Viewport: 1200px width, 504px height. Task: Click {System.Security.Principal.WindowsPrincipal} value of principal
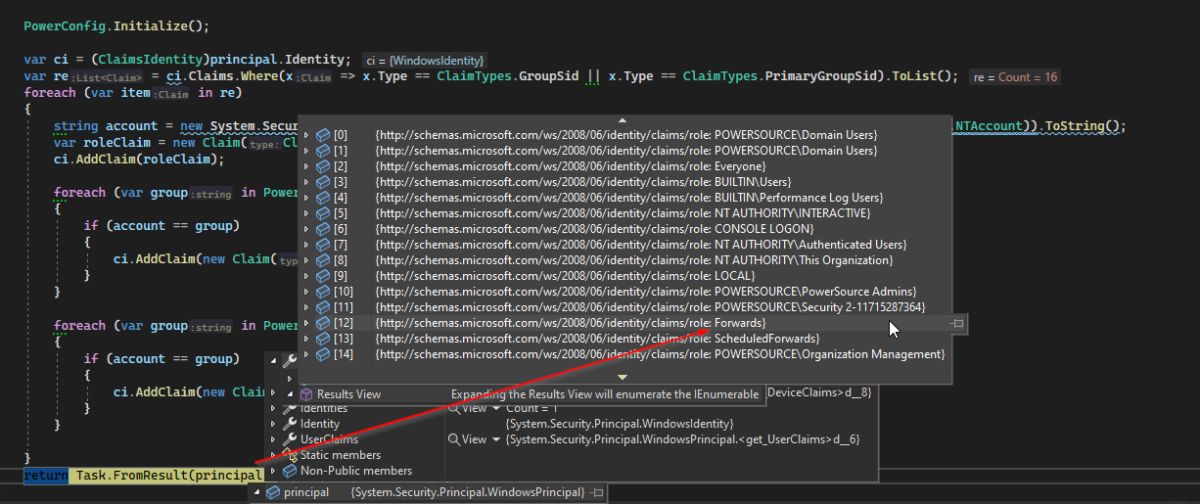(x=468, y=493)
